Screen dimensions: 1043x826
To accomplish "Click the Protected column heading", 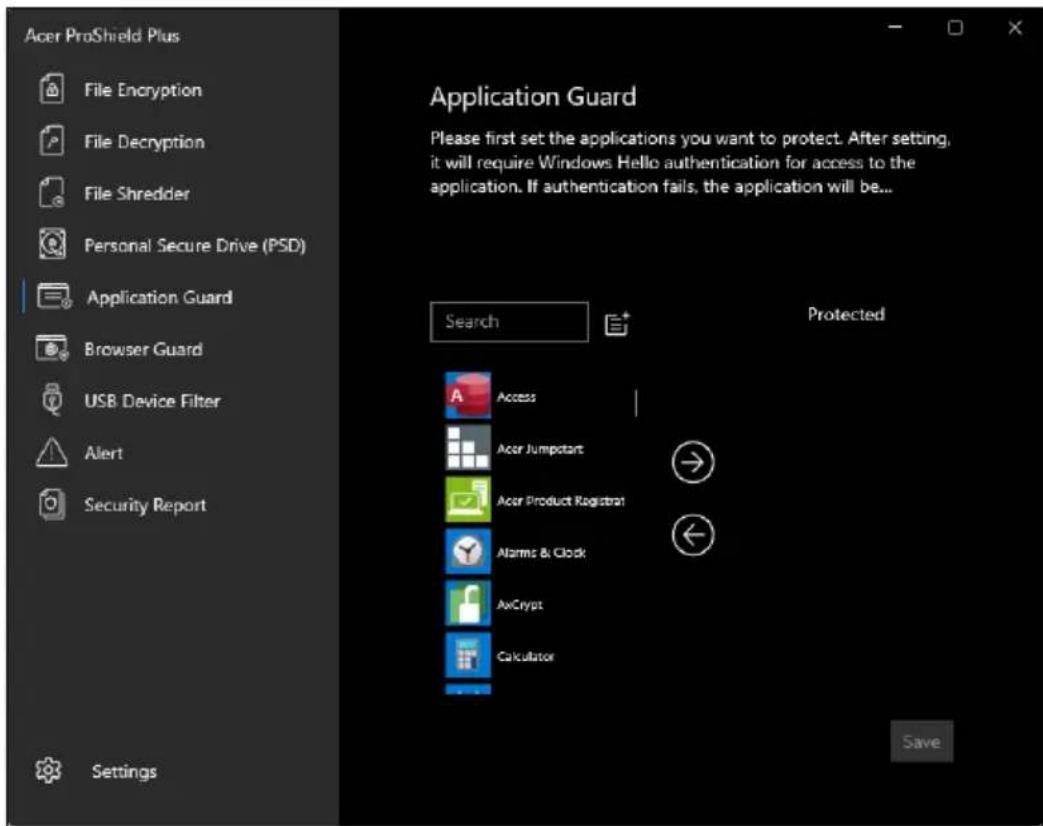I will coord(846,314).
